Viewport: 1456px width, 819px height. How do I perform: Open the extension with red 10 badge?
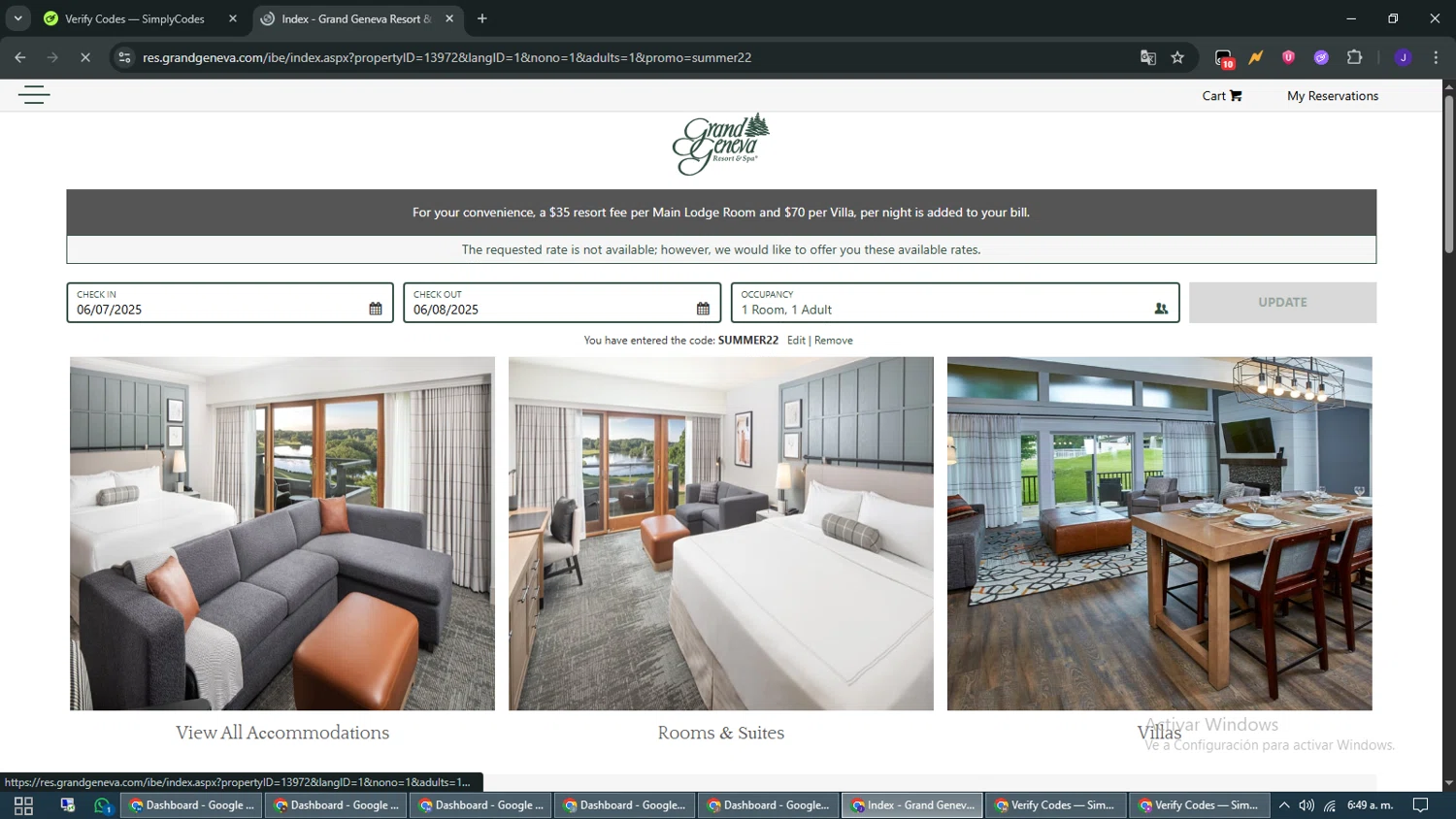(1224, 58)
